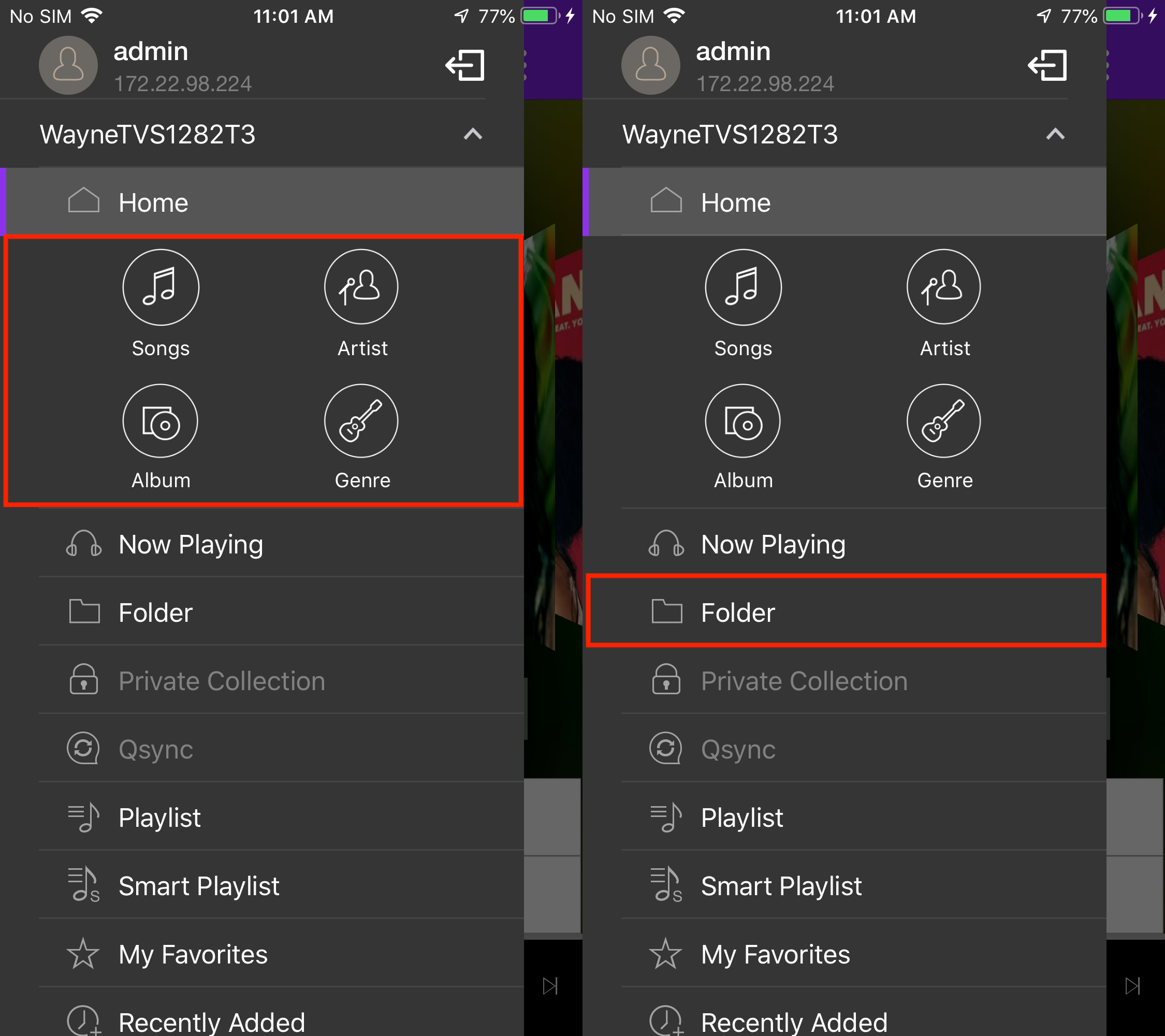1165x1036 pixels.
Task: Open the Genre guitar icon in left panel
Action: pos(361,421)
